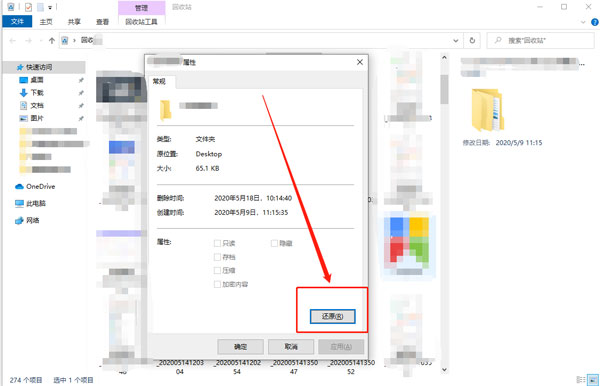The width and height of the screenshot is (600, 386).
Task: Switch to the 主页 ribbon tab
Action: point(46,22)
